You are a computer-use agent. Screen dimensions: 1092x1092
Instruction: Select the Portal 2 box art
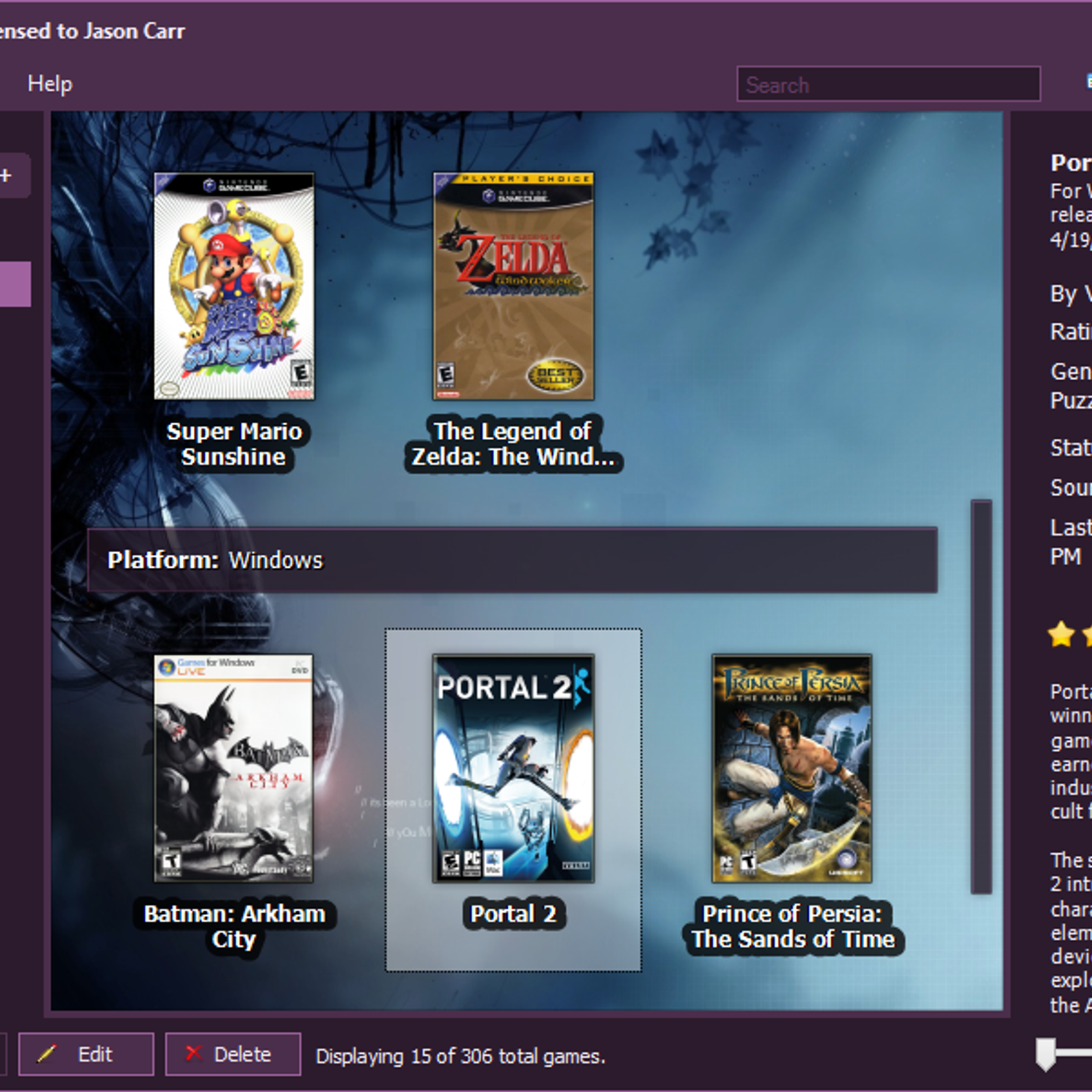coord(513,768)
